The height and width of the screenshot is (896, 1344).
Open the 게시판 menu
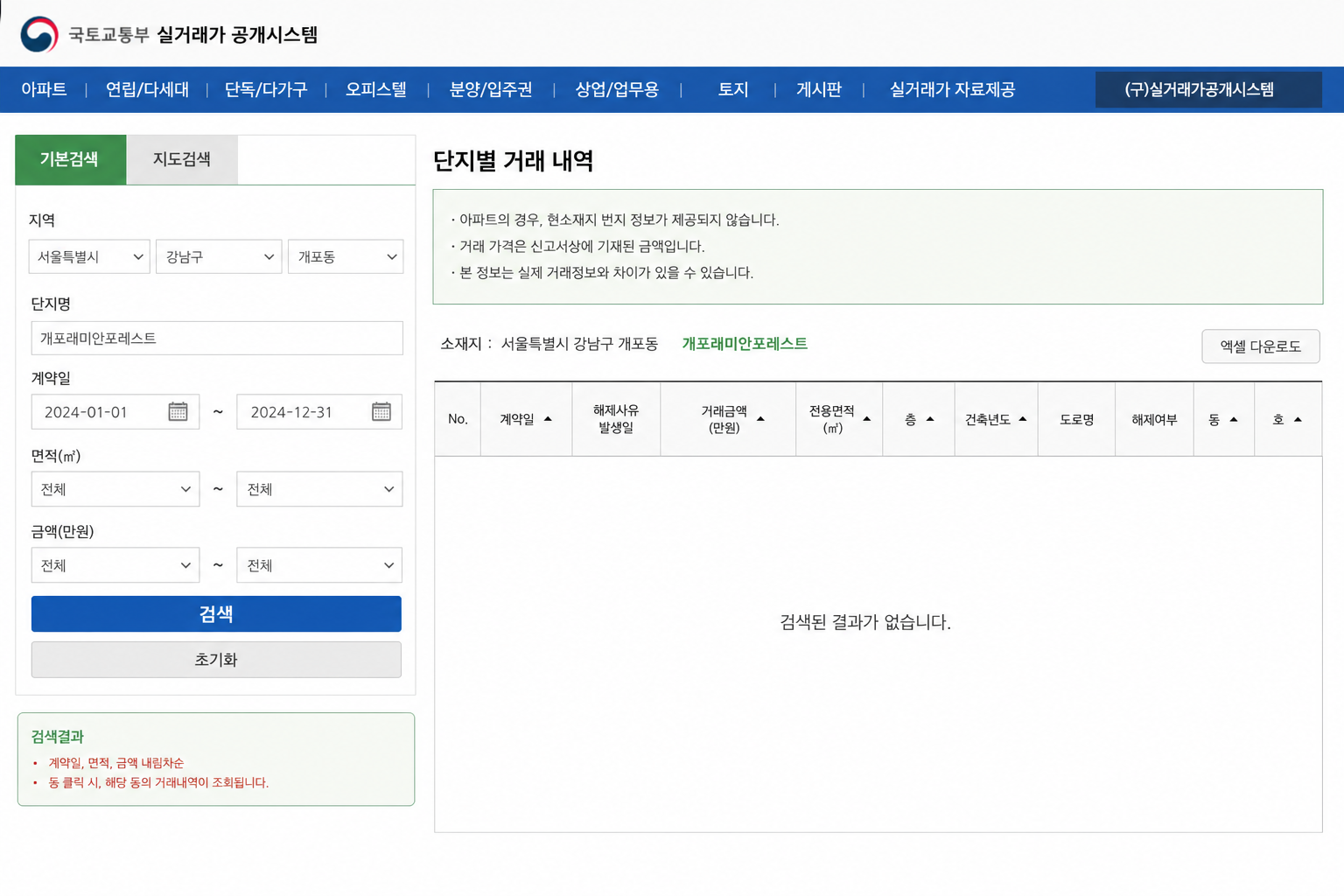click(x=819, y=89)
